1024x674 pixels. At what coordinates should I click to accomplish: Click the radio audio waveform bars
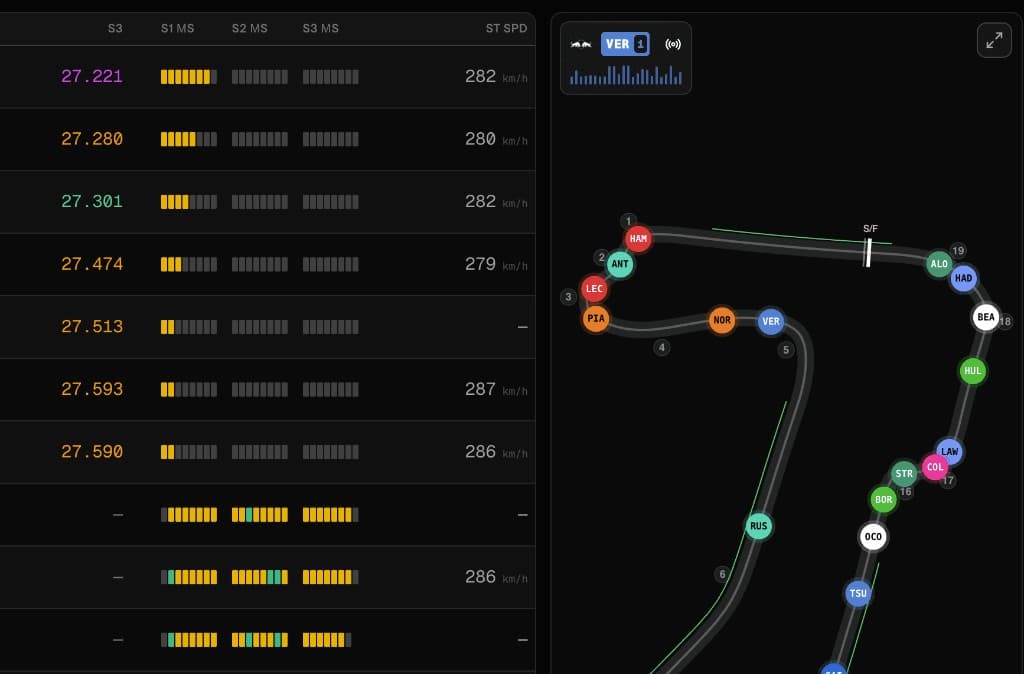point(626,76)
